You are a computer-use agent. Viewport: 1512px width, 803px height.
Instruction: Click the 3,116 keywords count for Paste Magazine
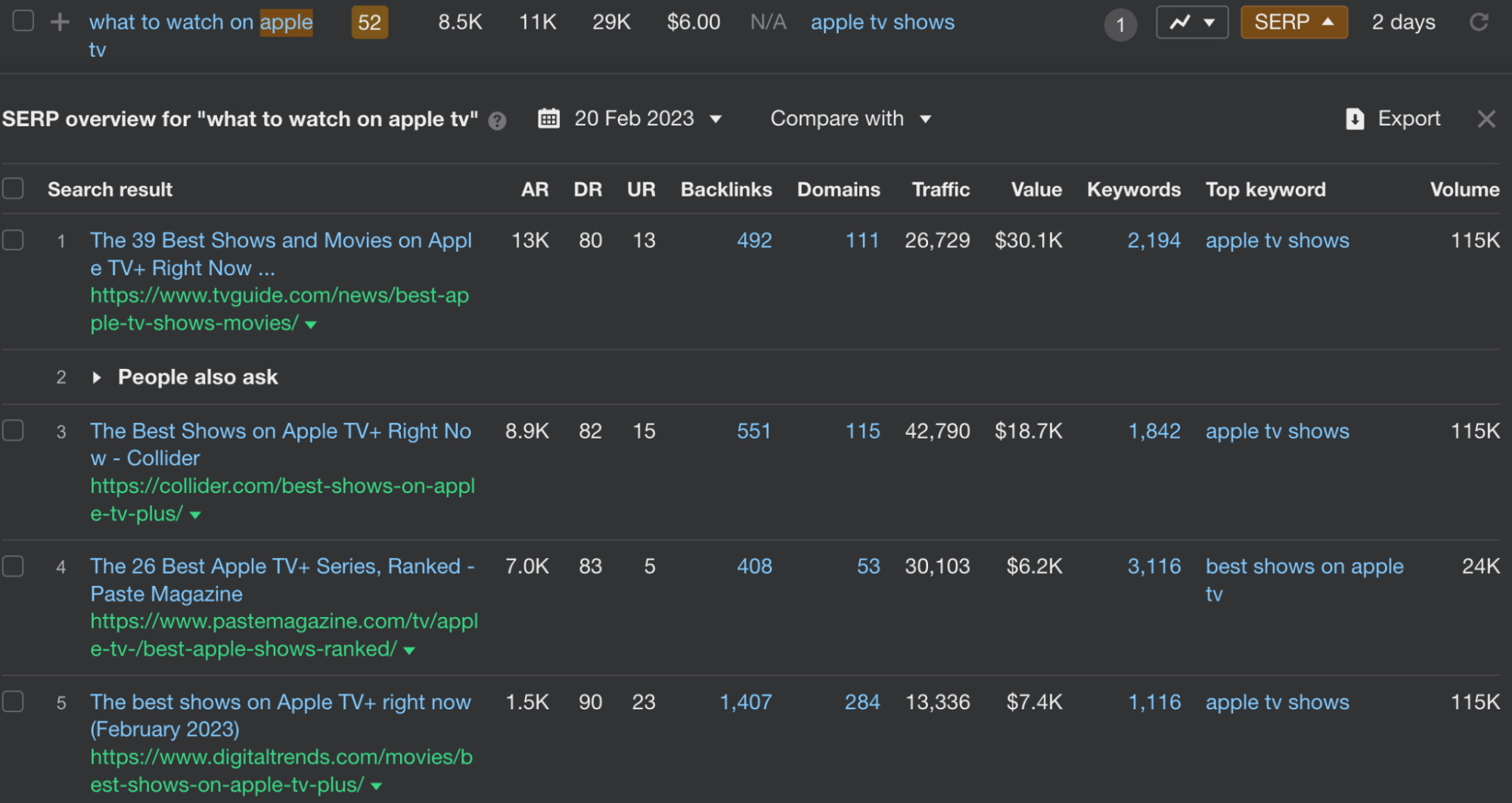[1153, 566]
